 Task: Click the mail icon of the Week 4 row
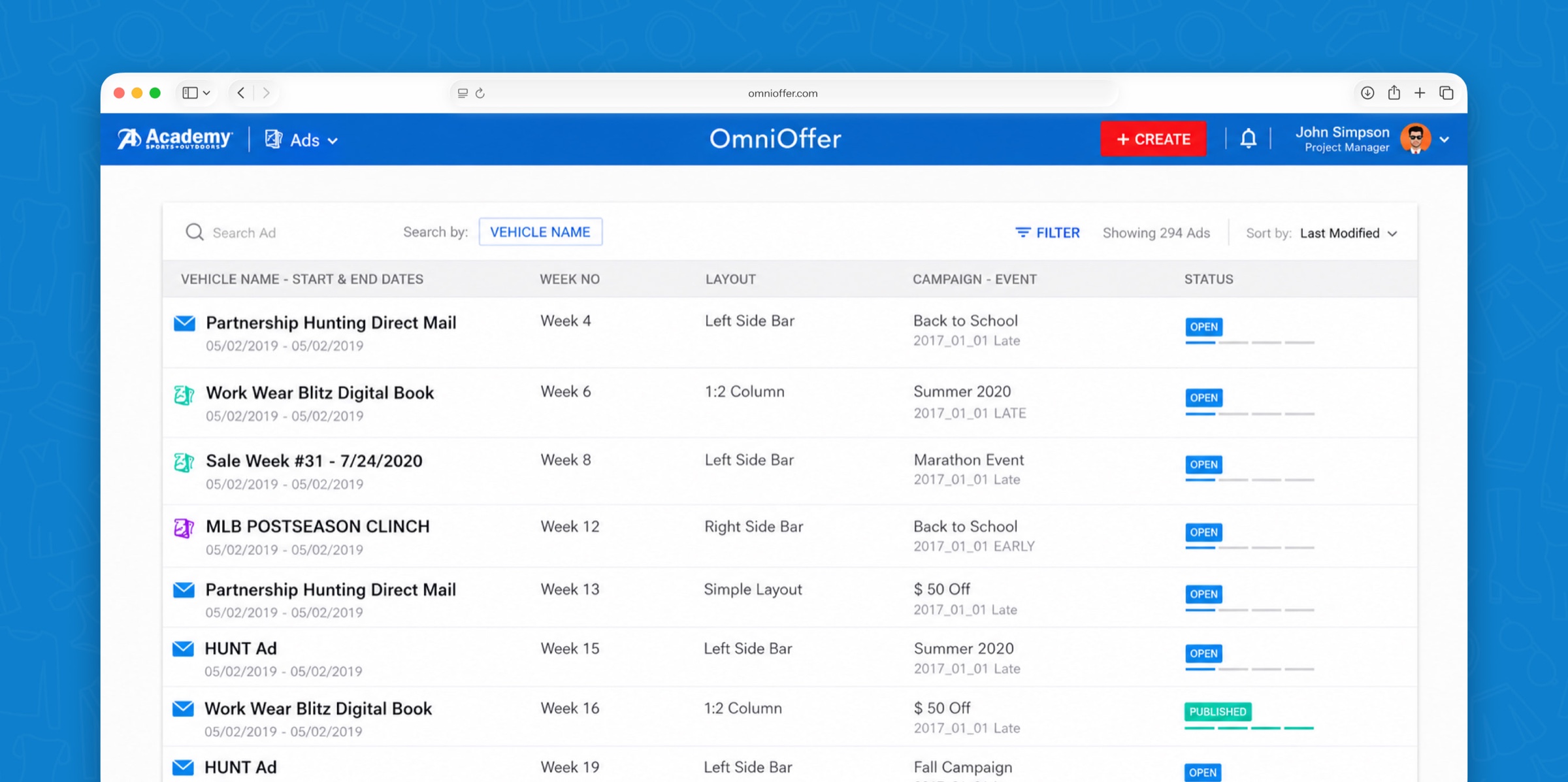click(184, 323)
